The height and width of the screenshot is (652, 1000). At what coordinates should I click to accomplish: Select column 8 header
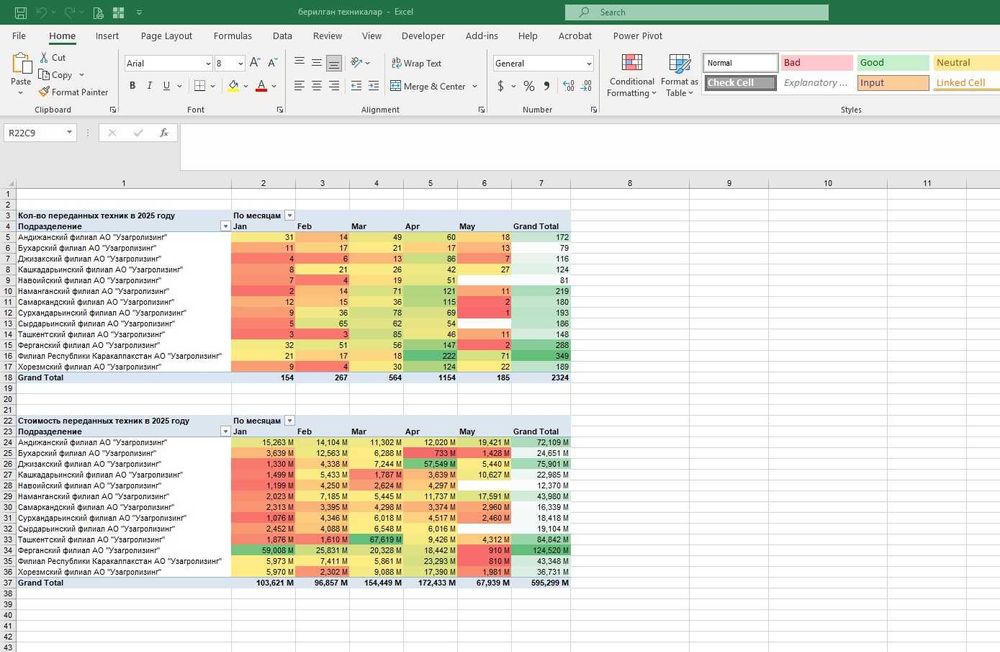click(x=629, y=183)
